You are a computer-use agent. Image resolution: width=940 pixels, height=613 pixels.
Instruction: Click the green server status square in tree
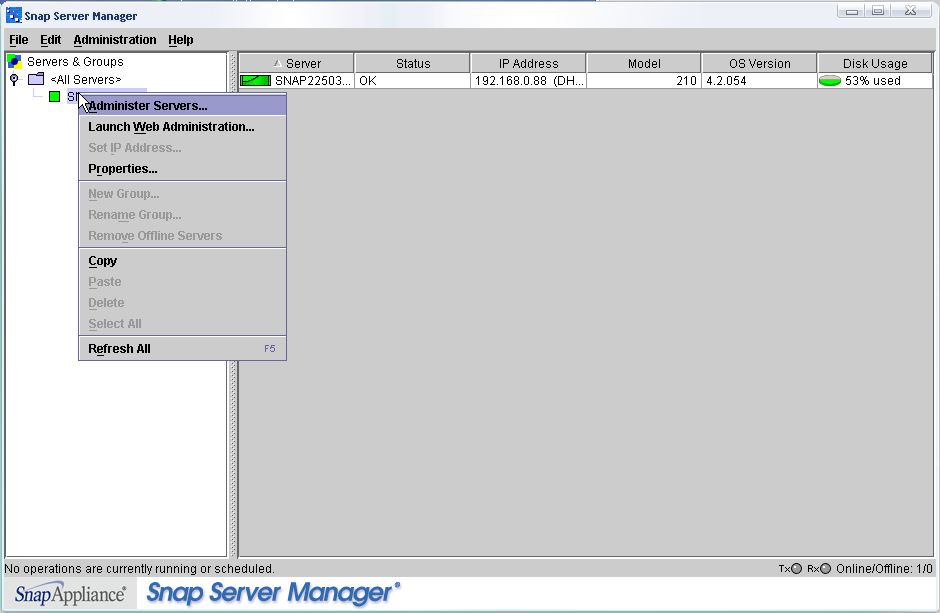(x=55, y=96)
